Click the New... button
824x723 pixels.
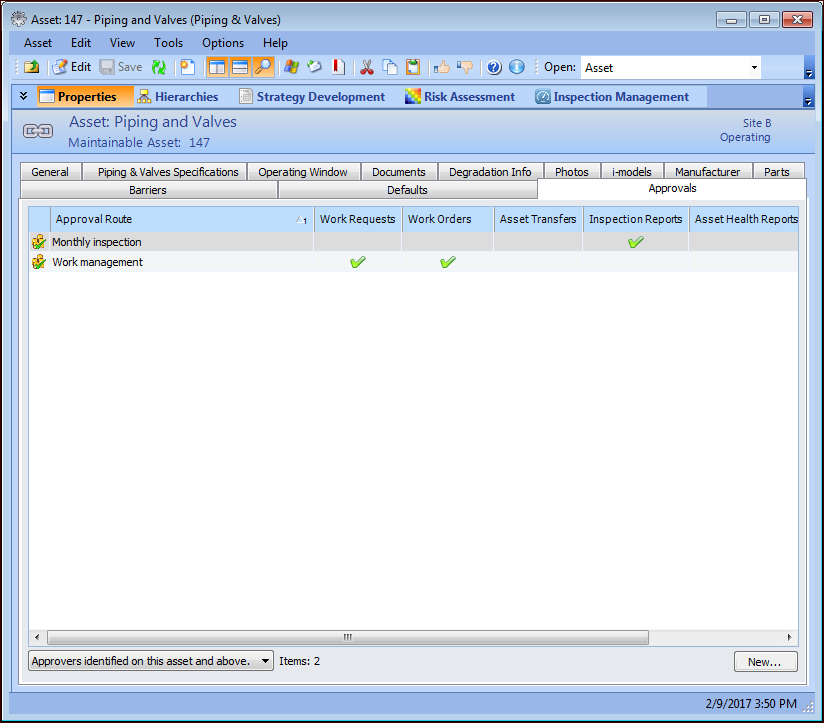point(765,661)
